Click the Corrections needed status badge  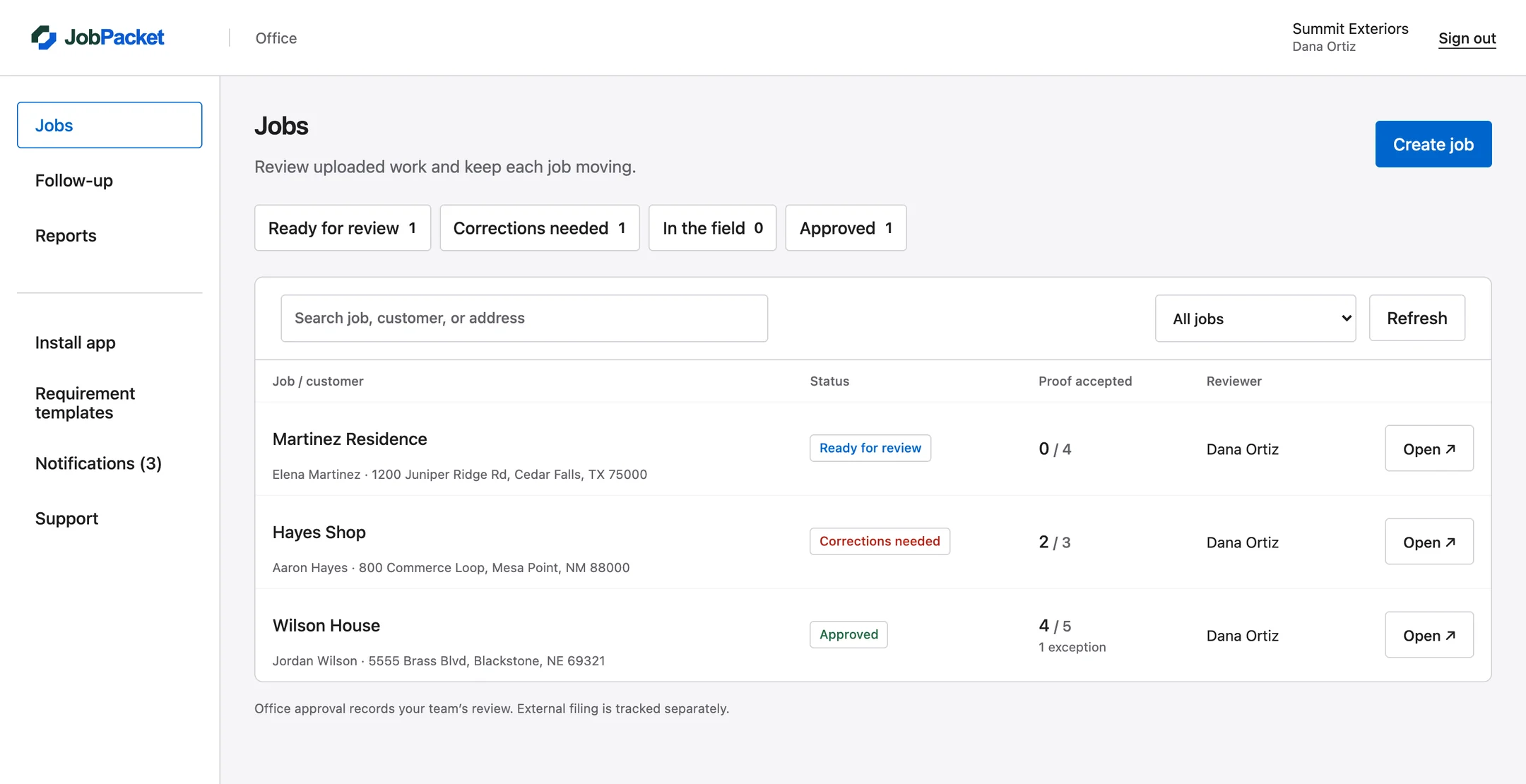click(880, 542)
